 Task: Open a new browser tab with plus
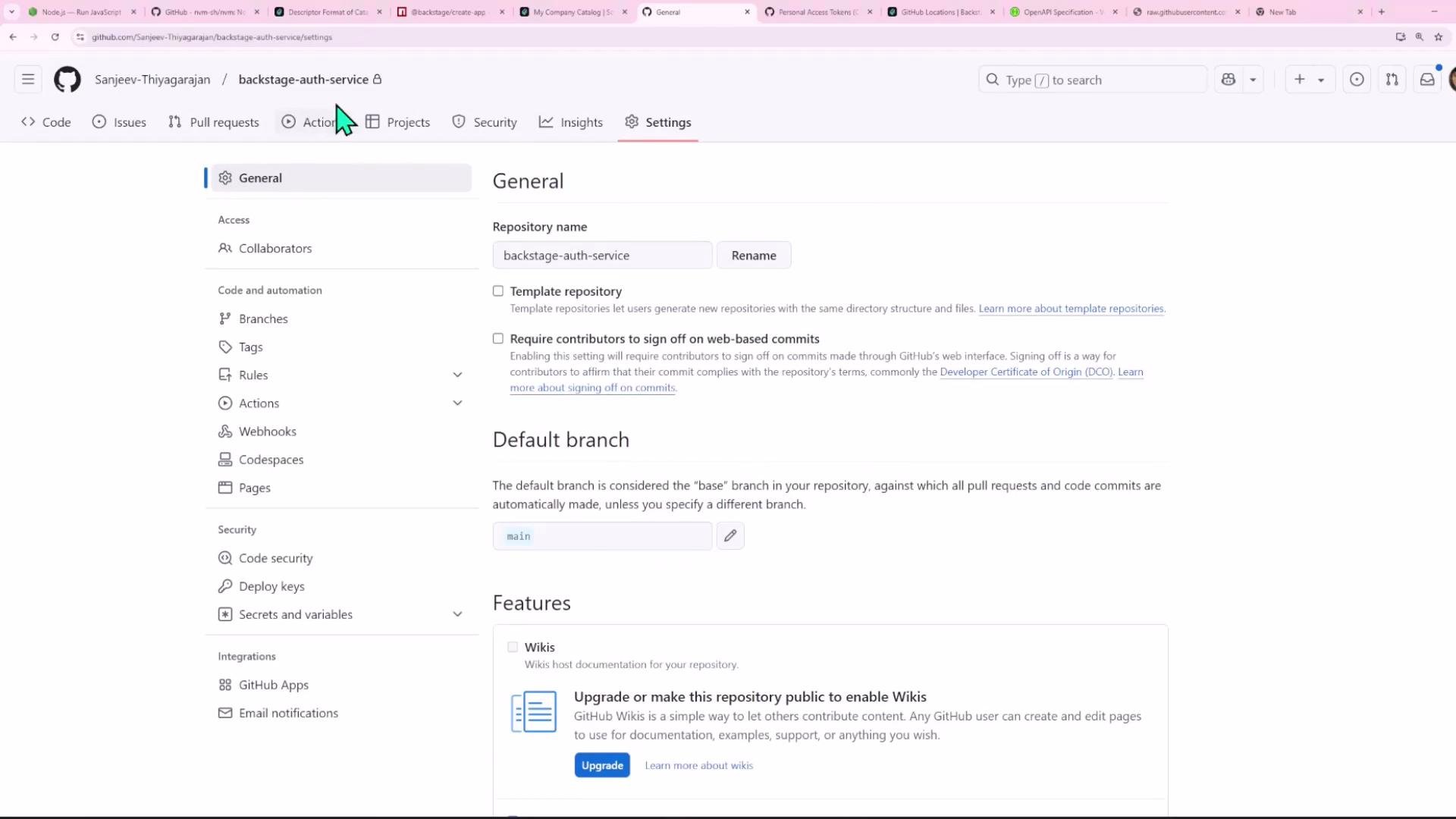[1382, 12]
